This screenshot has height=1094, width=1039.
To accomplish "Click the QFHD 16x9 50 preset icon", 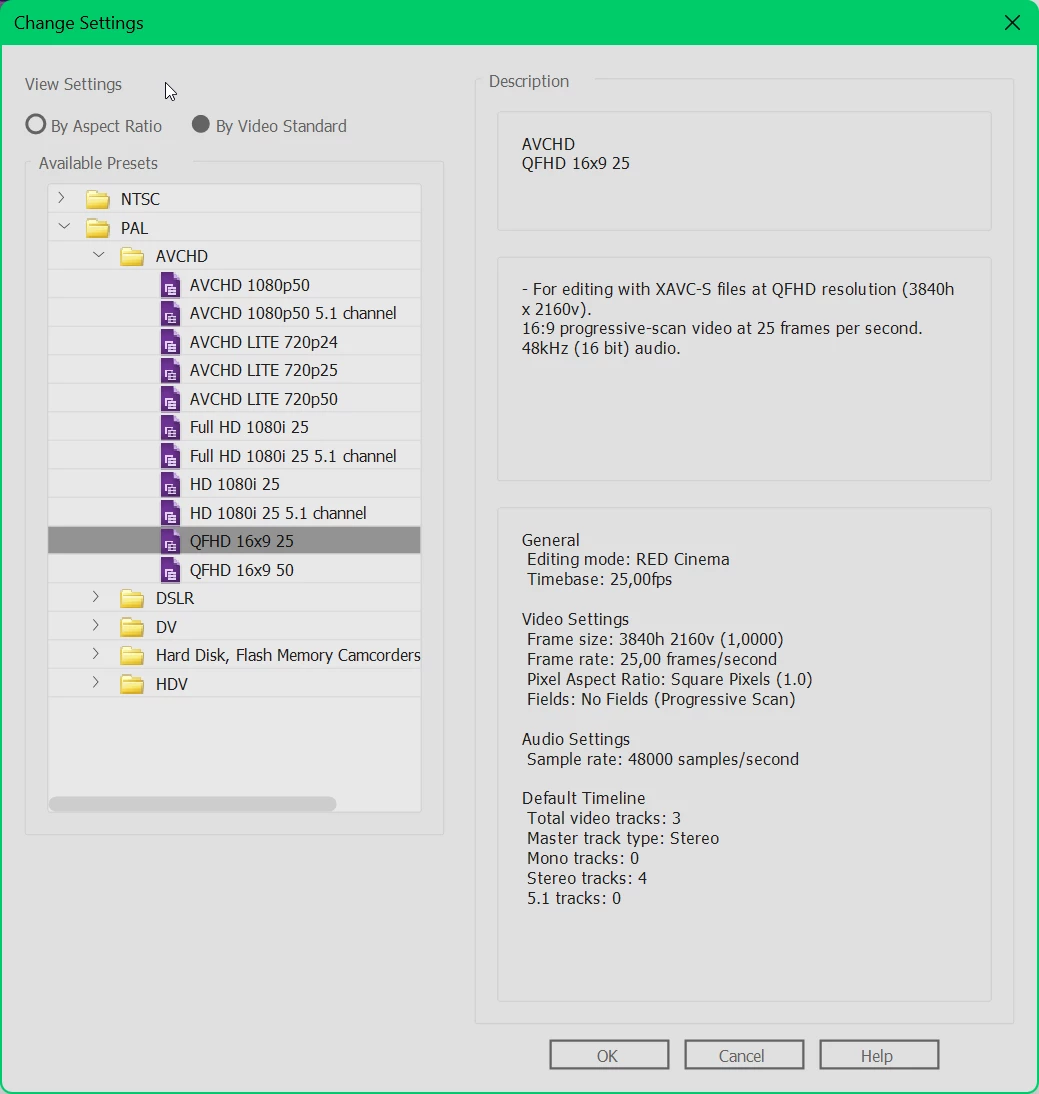I will (x=170, y=571).
